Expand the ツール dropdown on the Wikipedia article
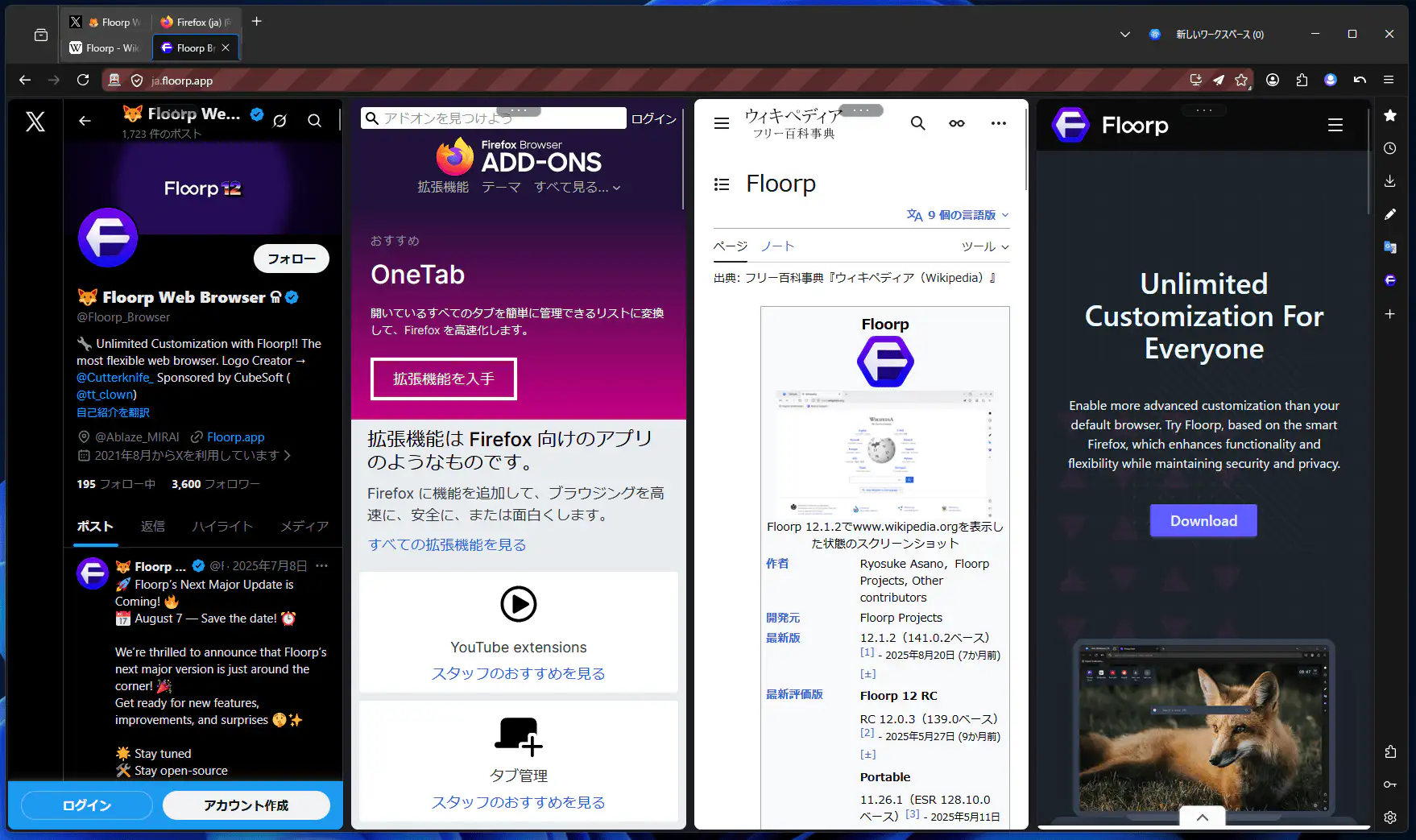1416x840 pixels. coord(985,246)
